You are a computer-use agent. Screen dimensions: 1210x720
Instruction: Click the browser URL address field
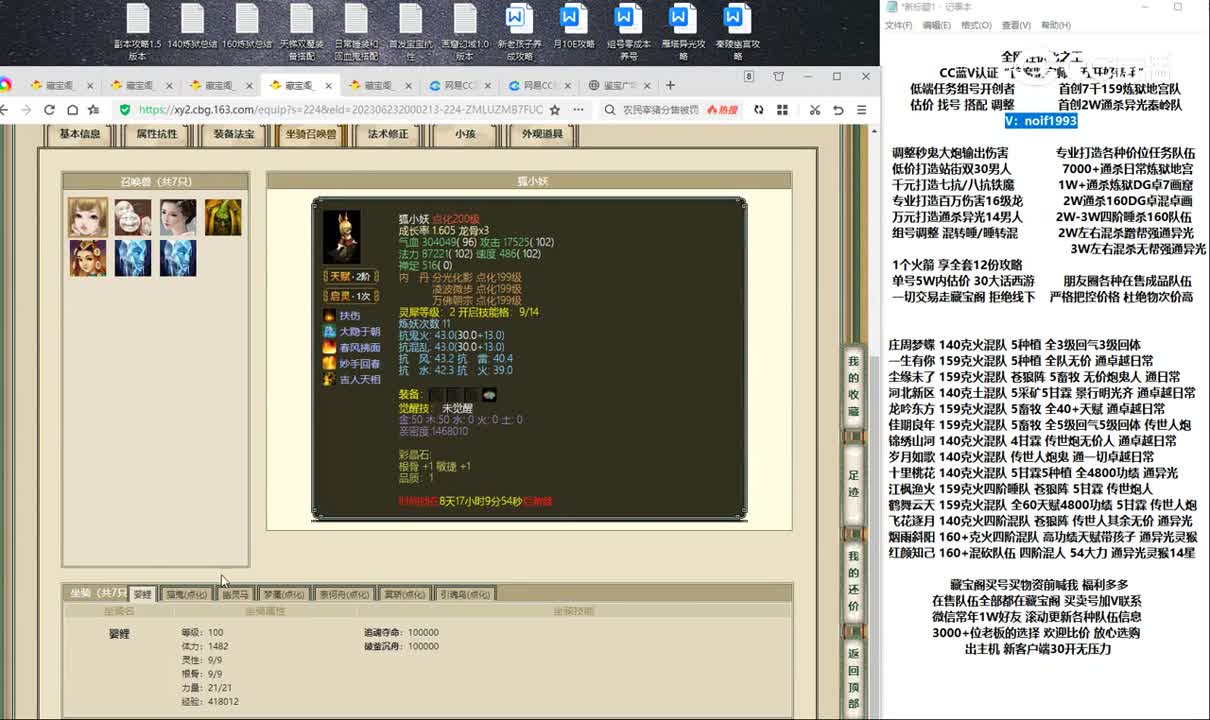340,109
